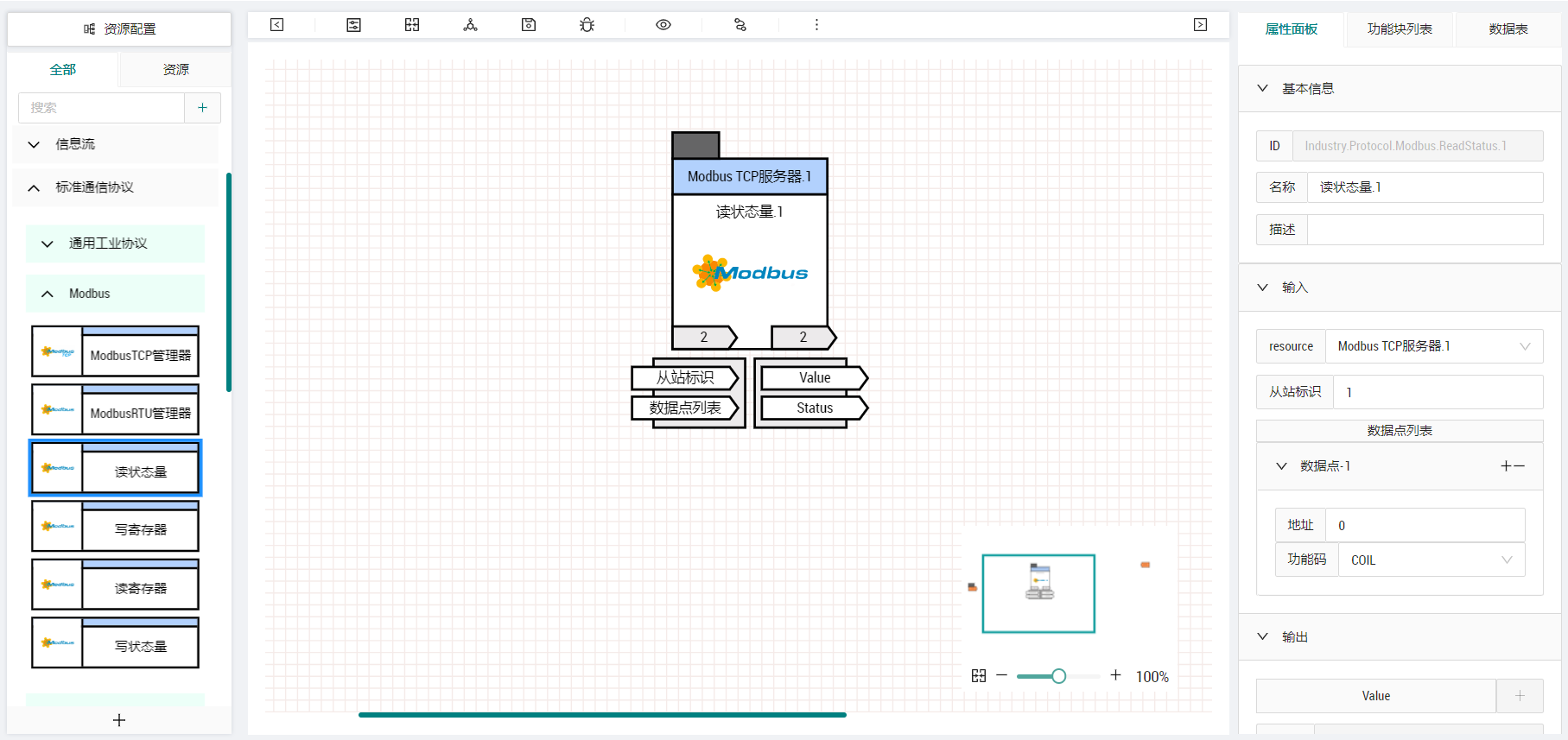Click the plus button at left panel bottom

119,720
